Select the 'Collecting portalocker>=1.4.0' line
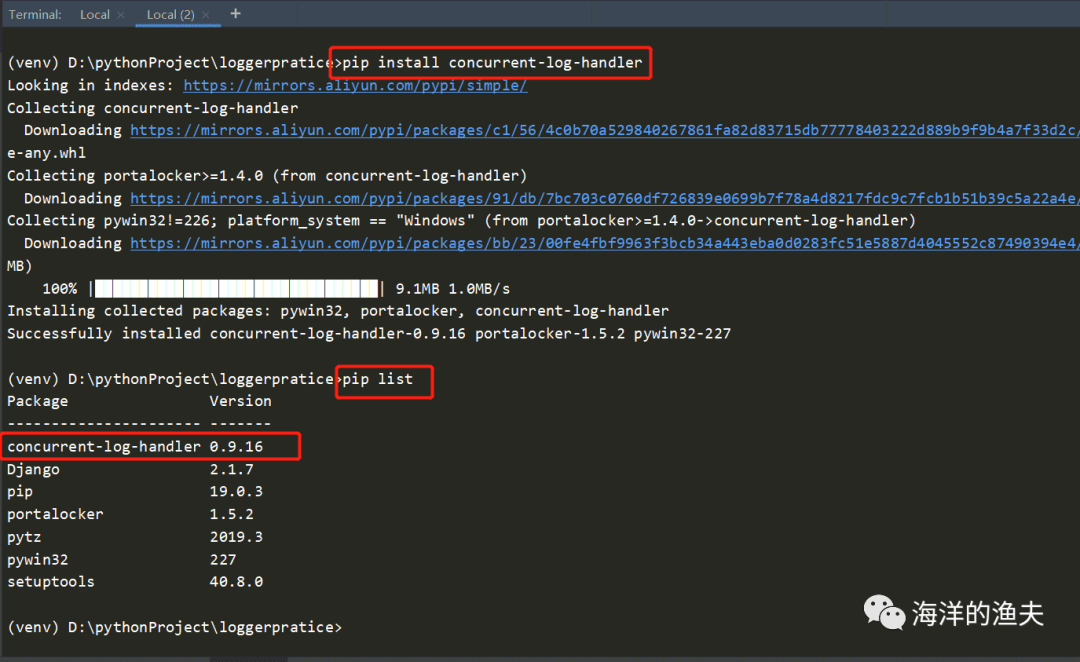Image resolution: width=1080 pixels, height=662 pixels. click(267, 176)
